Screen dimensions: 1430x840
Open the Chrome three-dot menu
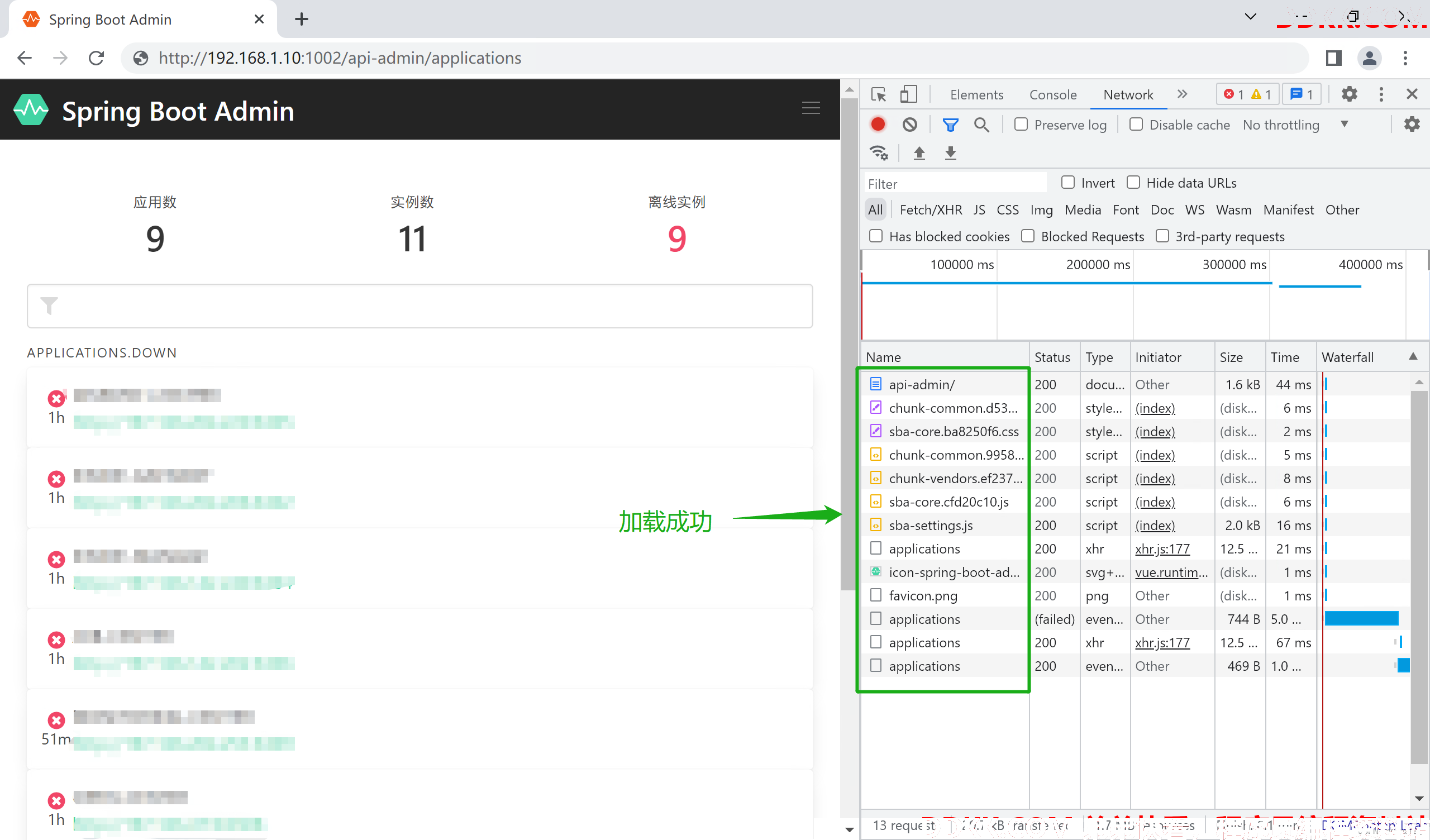(x=1404, y=58)
